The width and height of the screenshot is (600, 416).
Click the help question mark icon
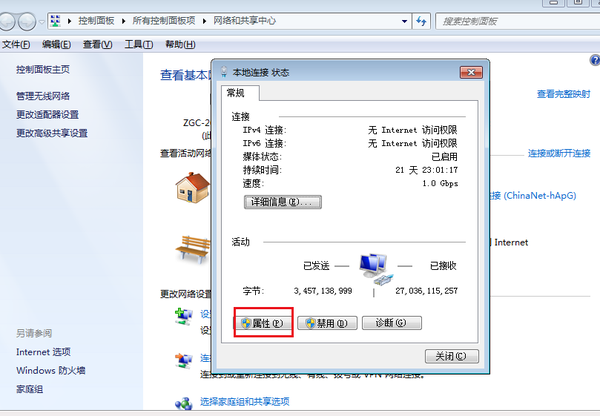(x=595, y=60)
